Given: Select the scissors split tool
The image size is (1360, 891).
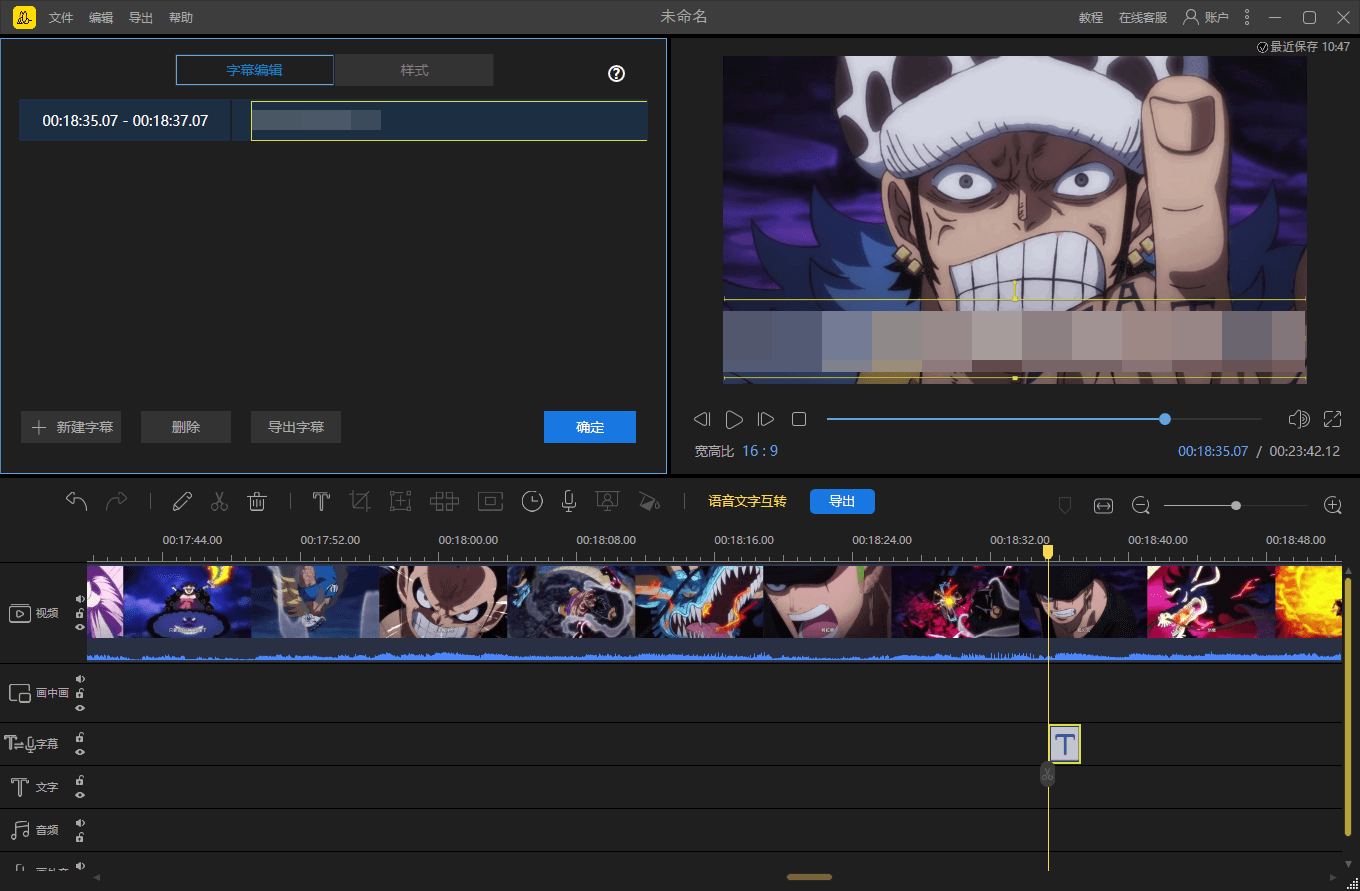Looking at the screenshot, I should pos(220,501).
